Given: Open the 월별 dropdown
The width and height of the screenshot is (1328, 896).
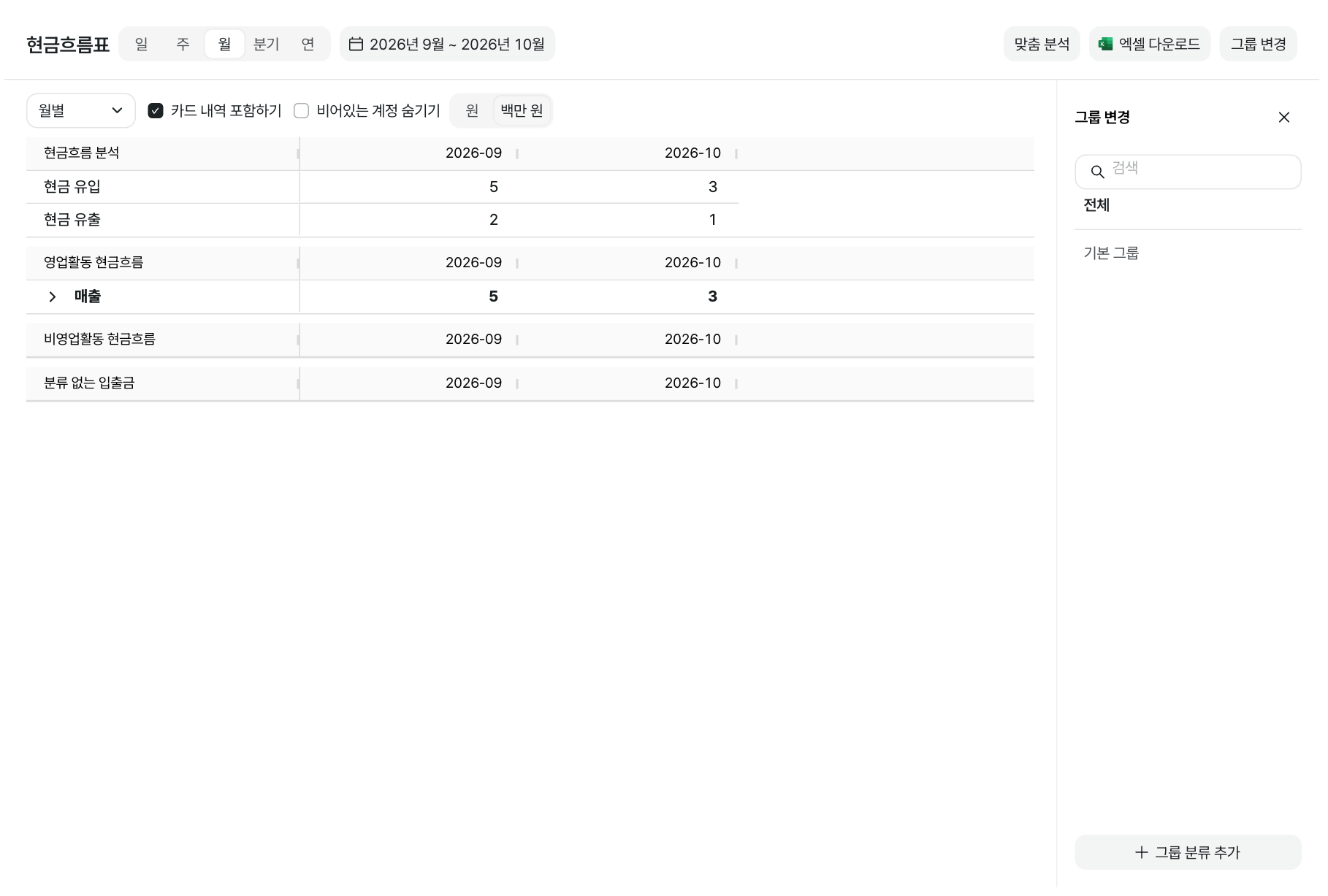Looking at the screenshot, I should point(81,111).
